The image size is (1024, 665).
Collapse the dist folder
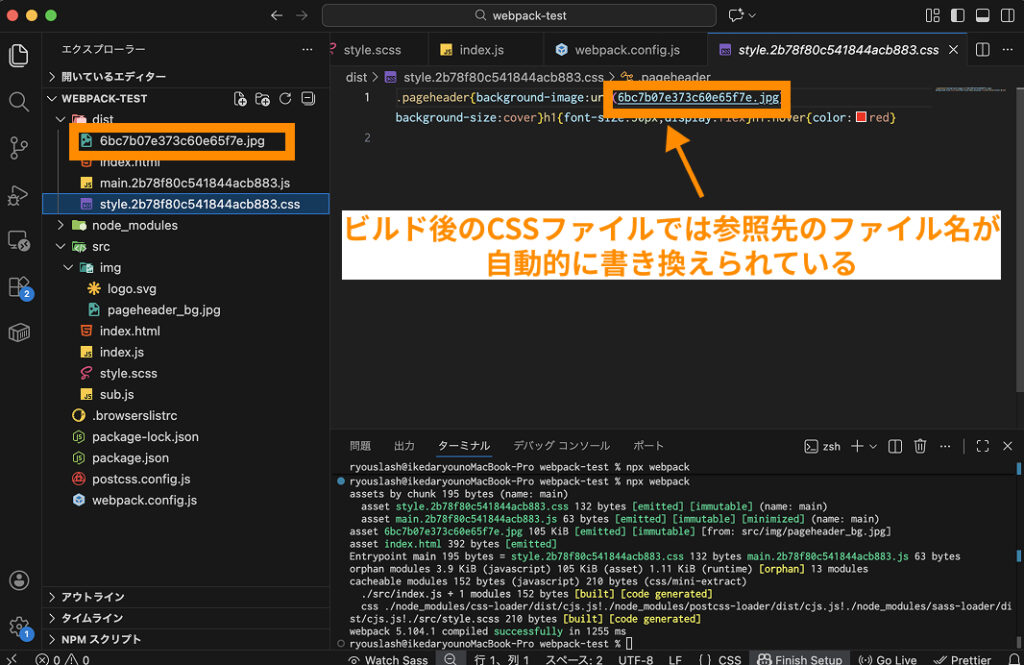click(x=102, y=119)
